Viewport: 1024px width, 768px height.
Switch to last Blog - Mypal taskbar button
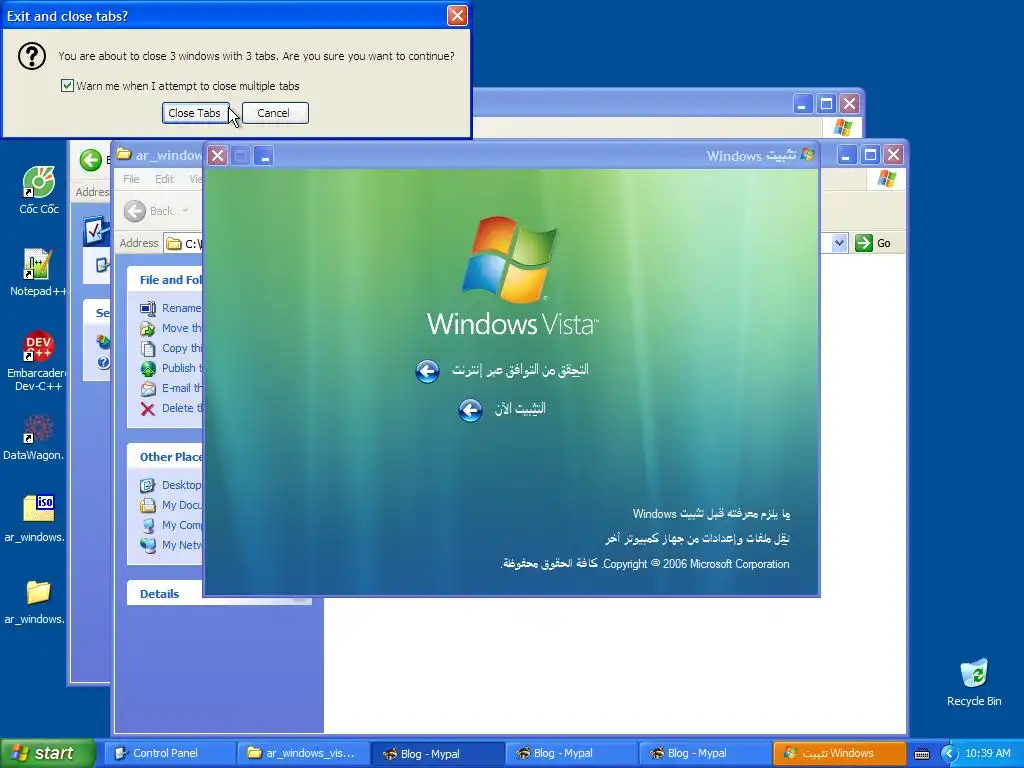click(x=705, y=754)
